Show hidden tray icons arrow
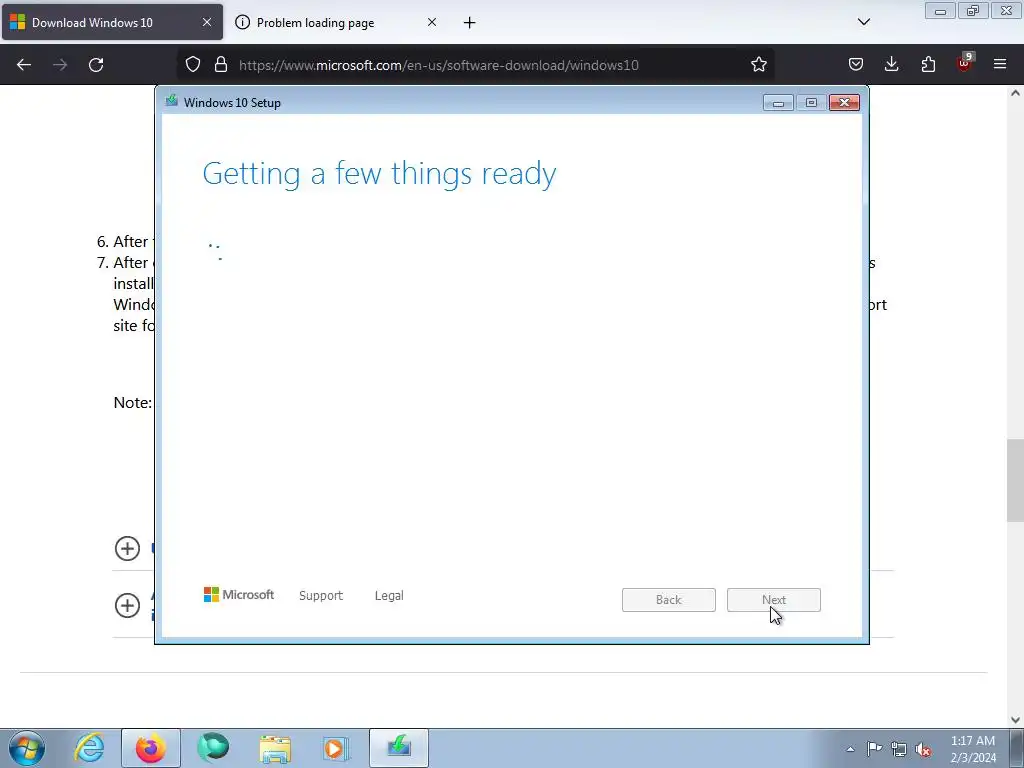This screenshot has width=1024, height=768. coord(850,749)
